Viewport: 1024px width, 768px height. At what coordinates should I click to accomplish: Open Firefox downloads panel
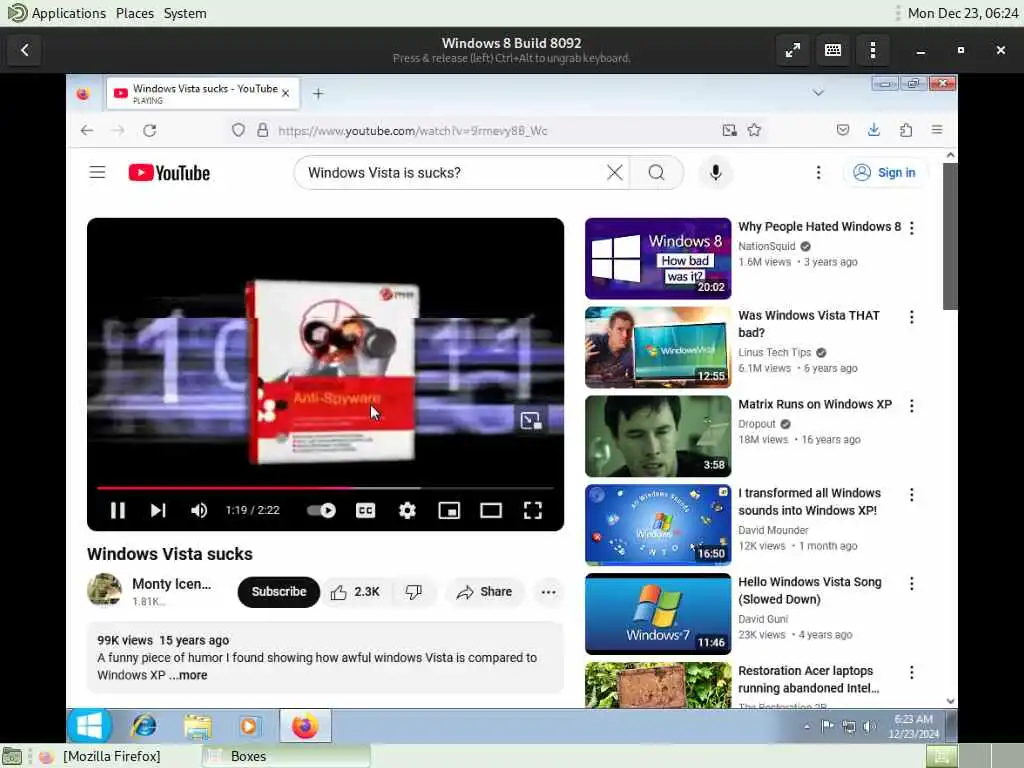pos(874,130)
